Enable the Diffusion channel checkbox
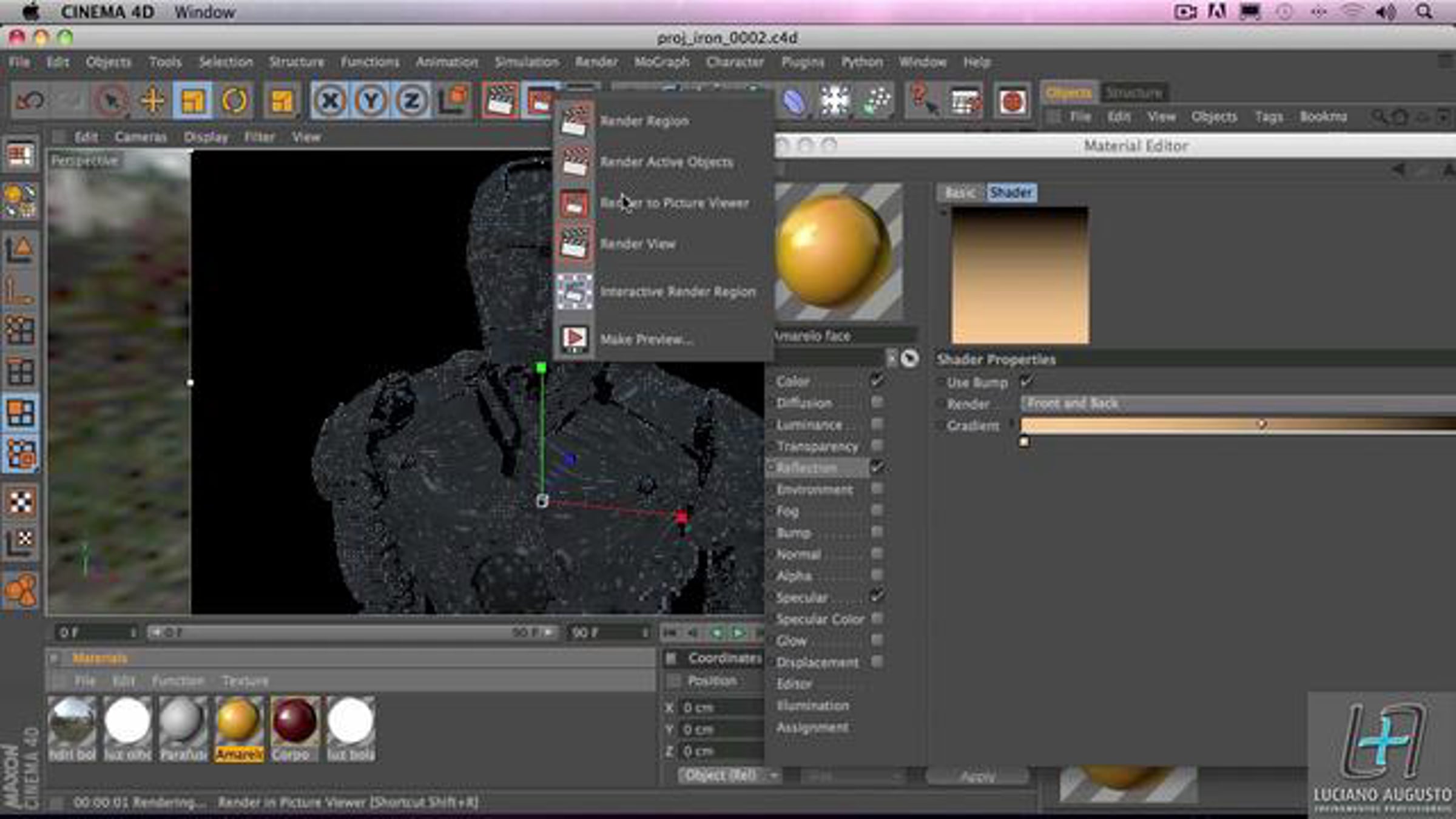This screenshot has width=1456, height=819. click(877, 403)
